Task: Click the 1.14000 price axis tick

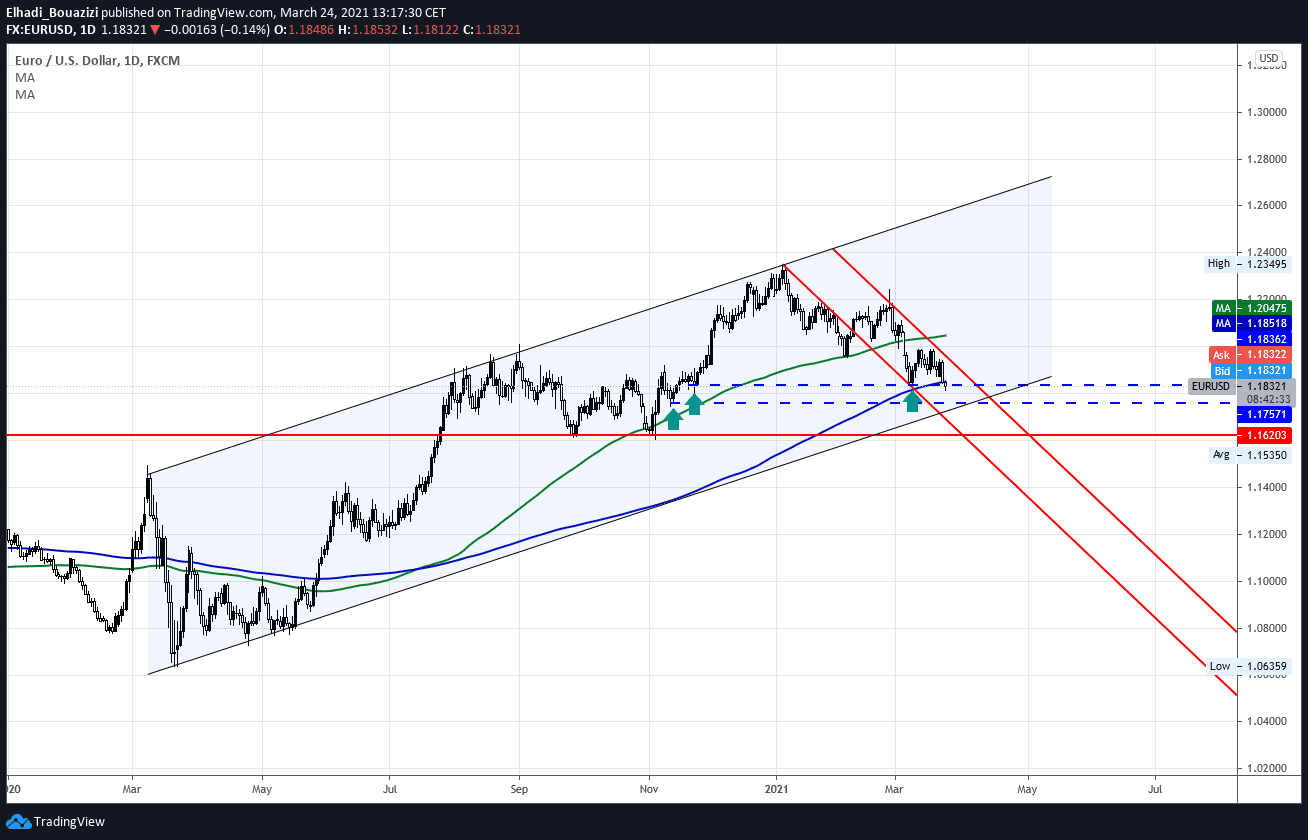Action: [x=1267, y=487]
